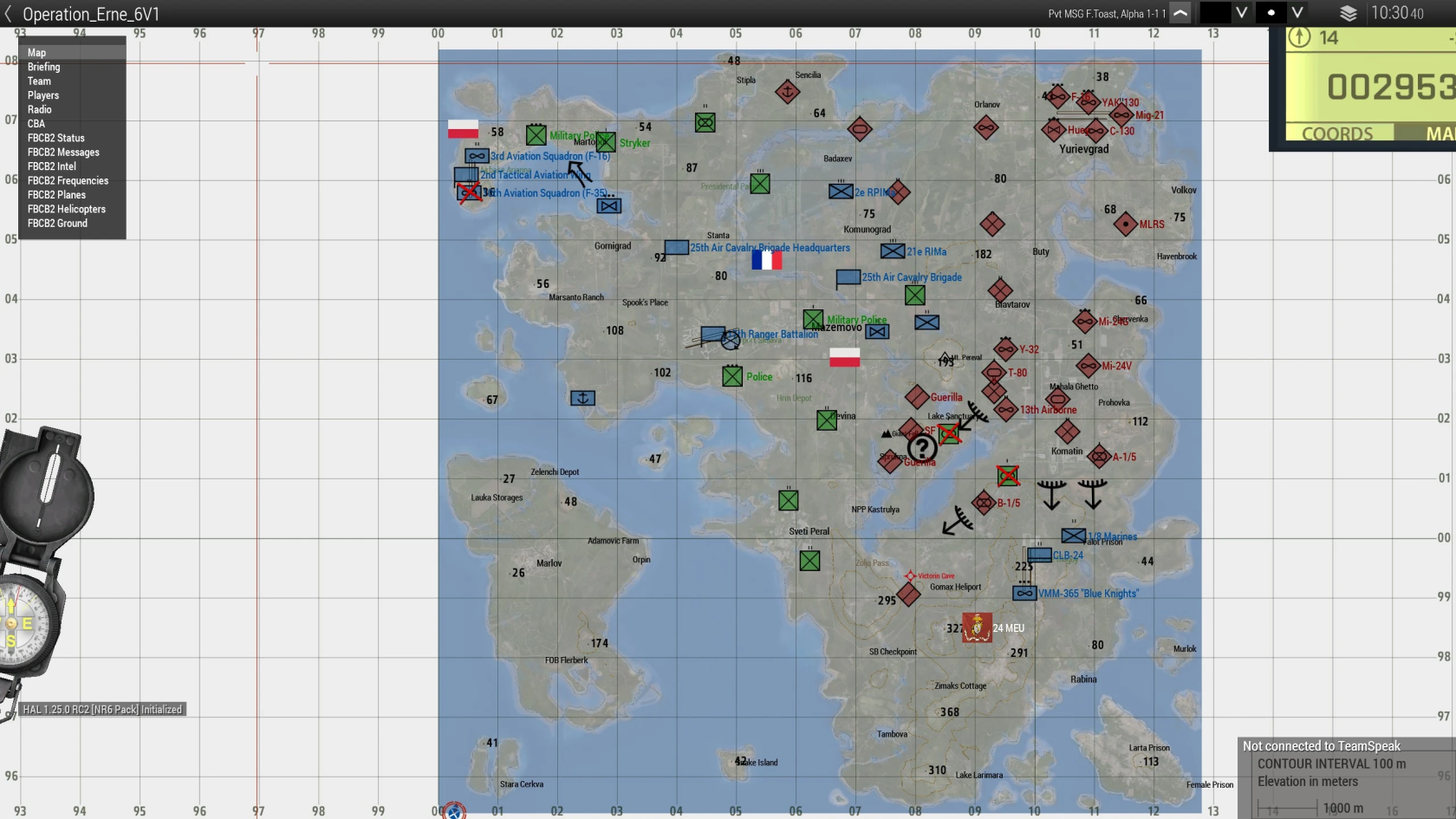Image resolution: width=1456 pixels, height=819 pixels.
Task: Click the MLRS diamond marker
Action: pos(1125,224)
